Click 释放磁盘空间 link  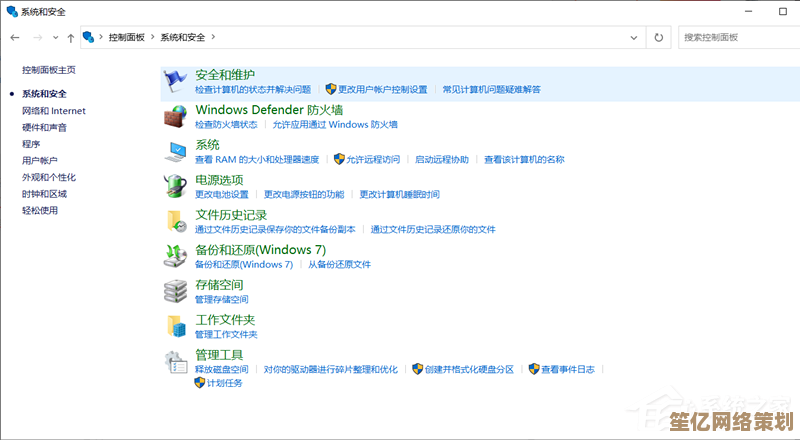coord(221,370)
